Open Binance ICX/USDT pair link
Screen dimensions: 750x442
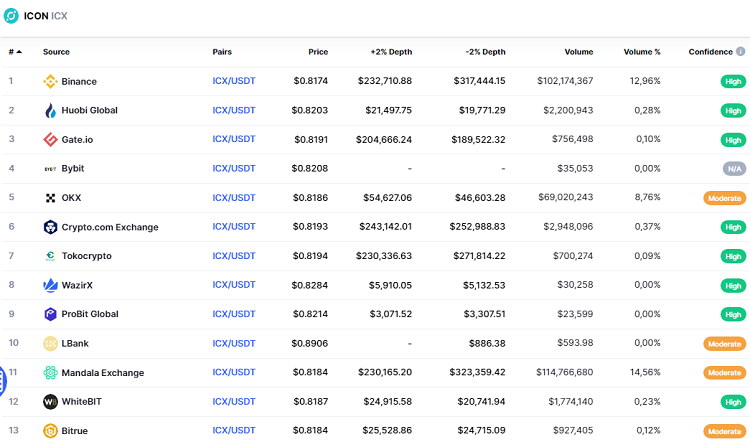234,81
